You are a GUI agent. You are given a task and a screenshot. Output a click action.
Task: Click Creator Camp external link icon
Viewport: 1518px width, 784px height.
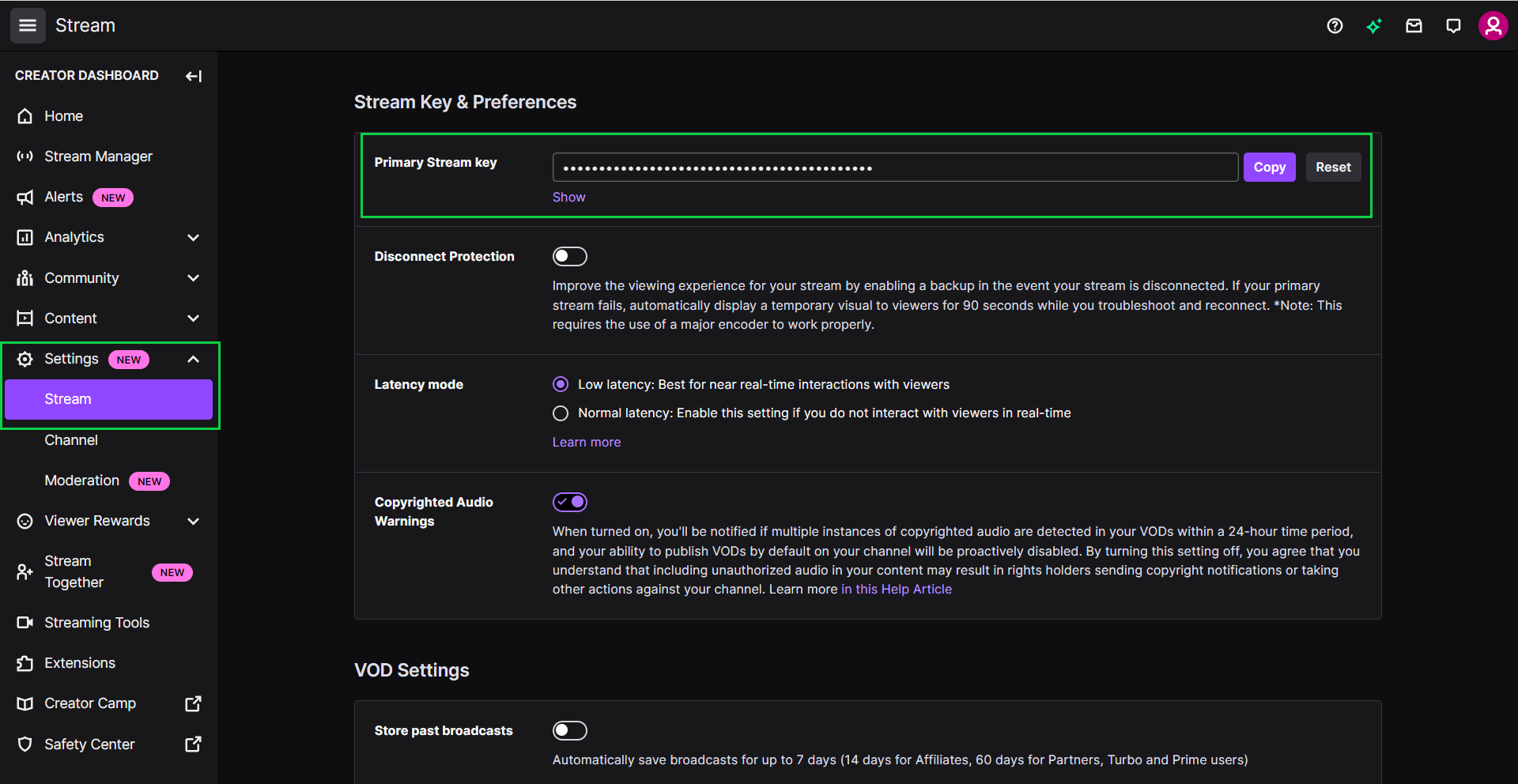pyautogui.click(x=193, y=703)
